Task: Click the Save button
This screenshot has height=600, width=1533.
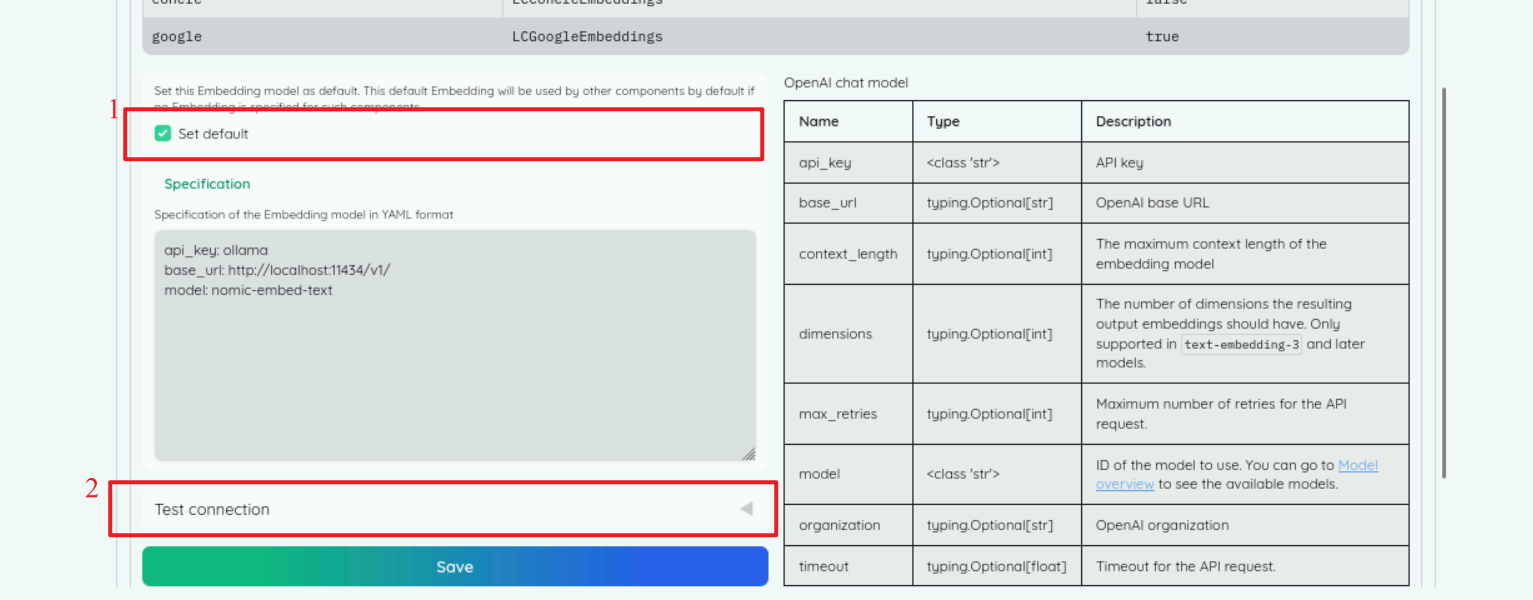Action: tap(455, 566)
